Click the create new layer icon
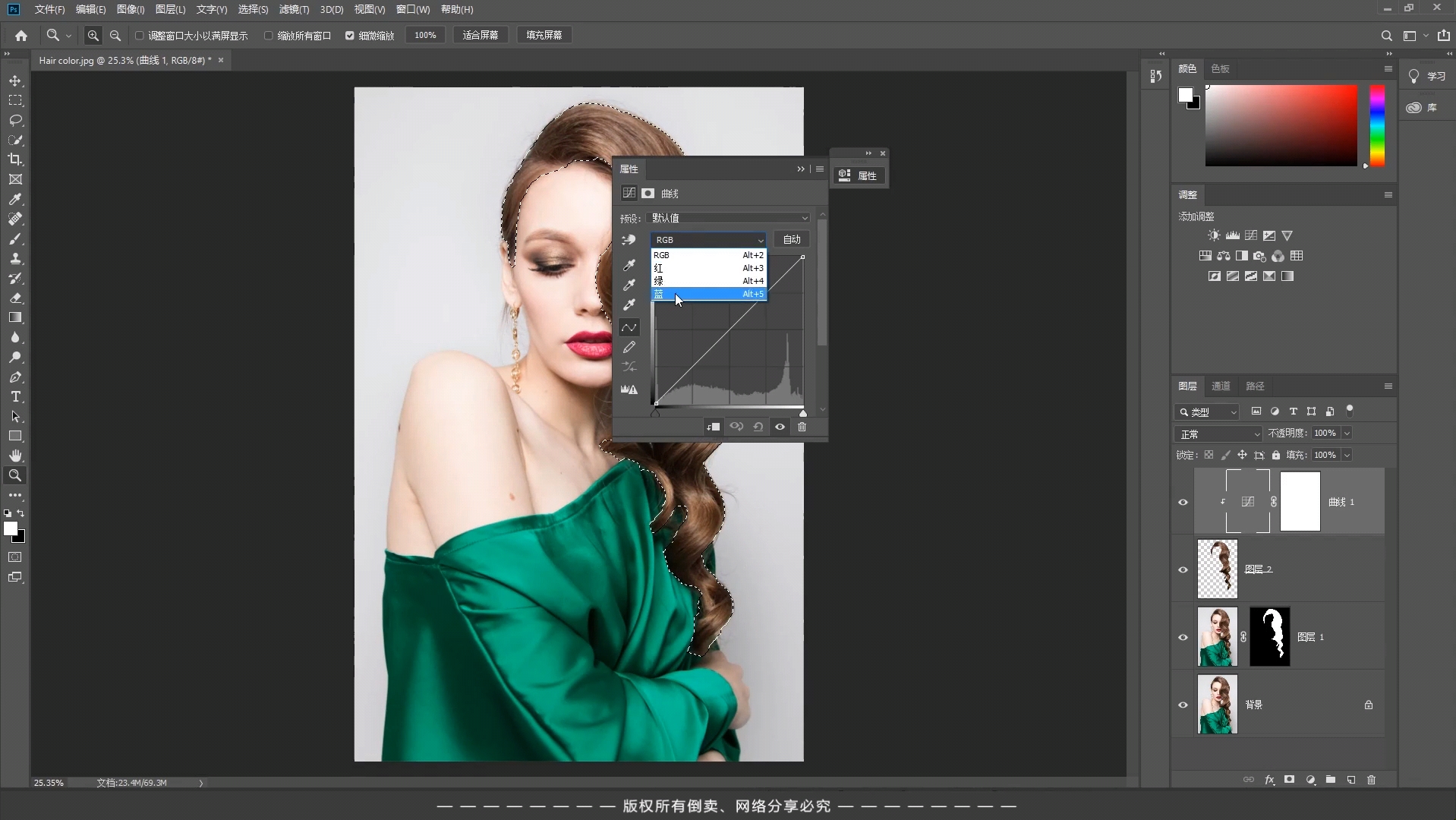1456x820 pixels. point(1351,780)
